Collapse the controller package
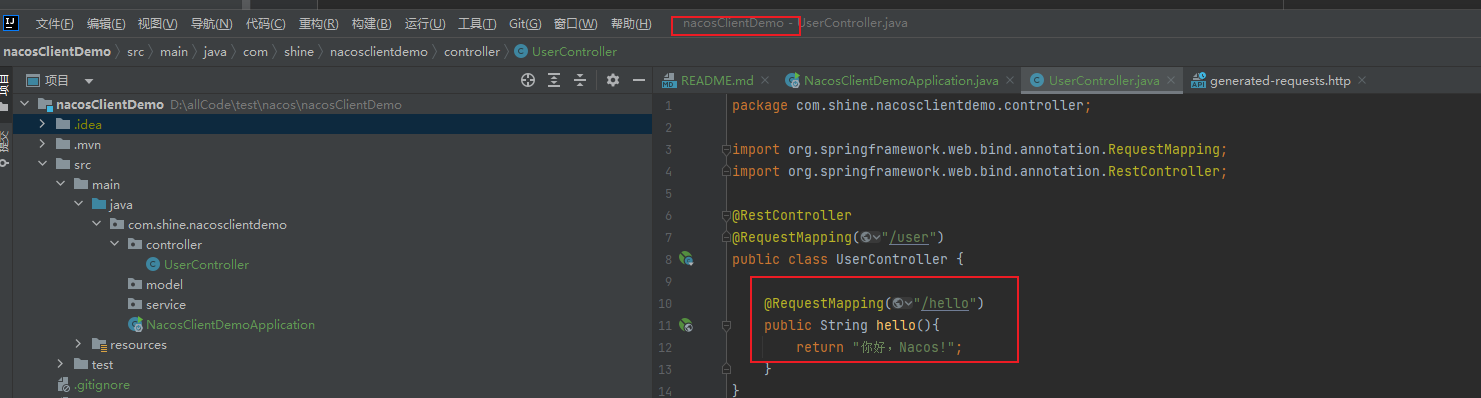1481x398 pixels. 115,244
